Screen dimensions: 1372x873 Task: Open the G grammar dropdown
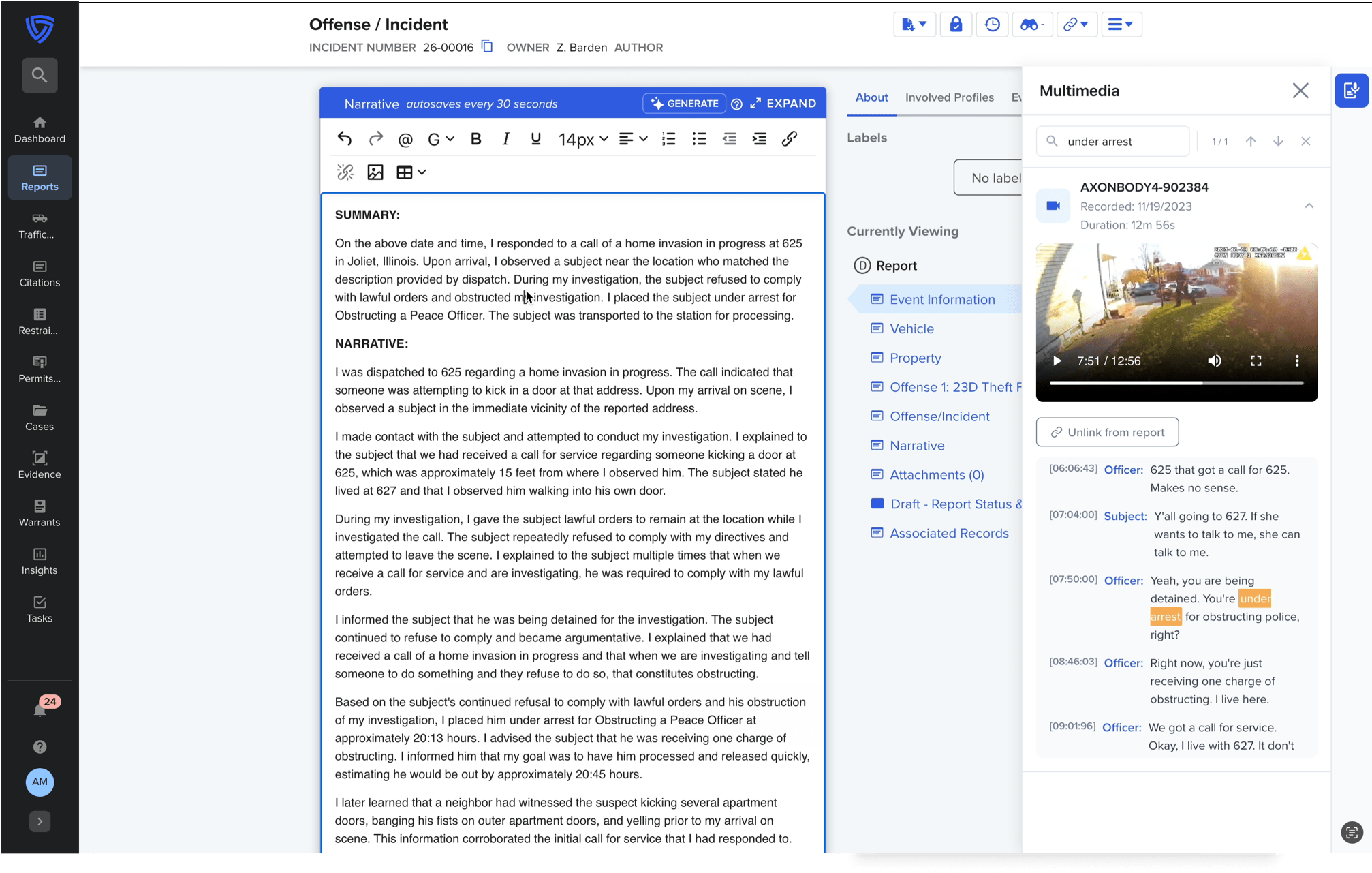(x=440, y=140)
